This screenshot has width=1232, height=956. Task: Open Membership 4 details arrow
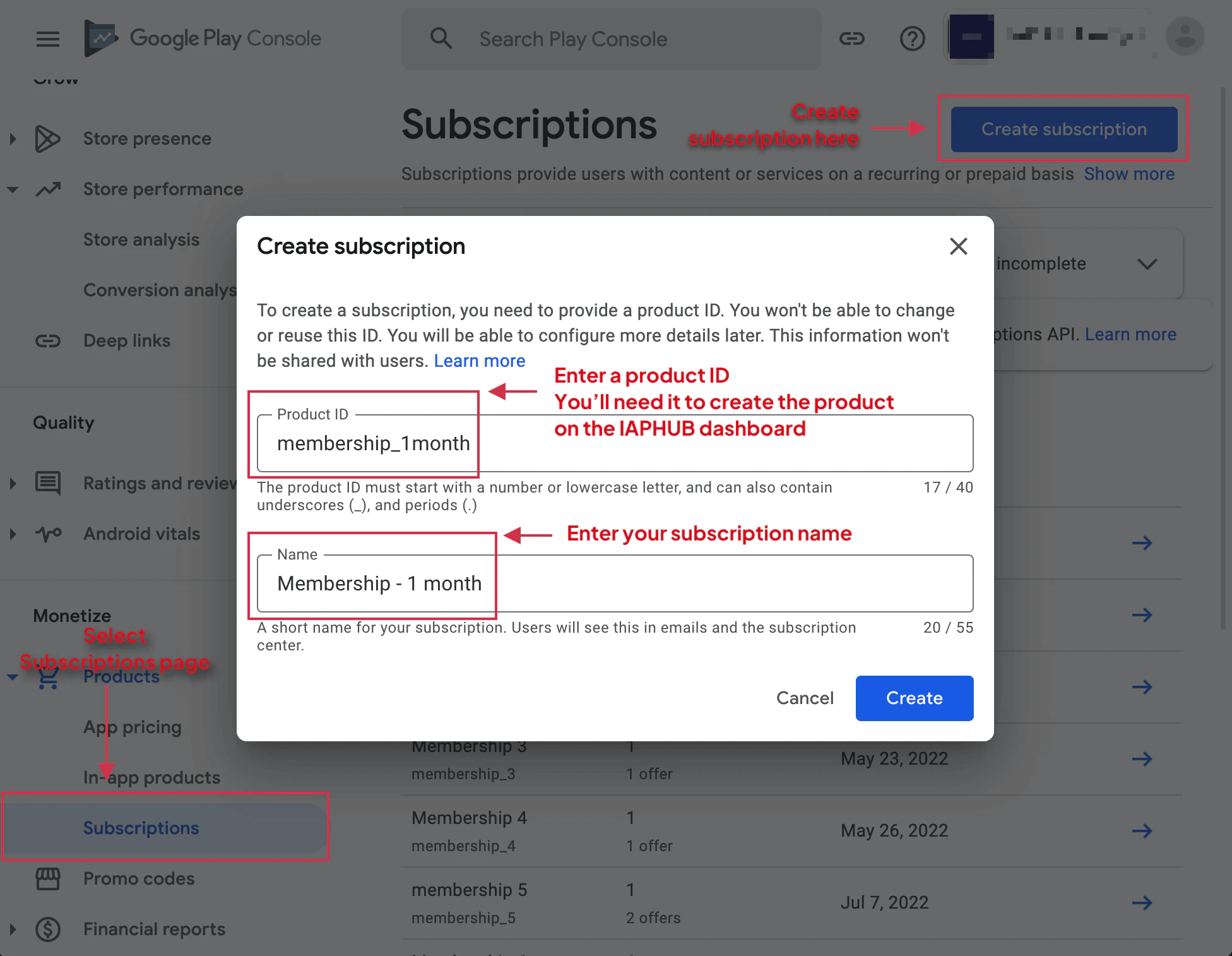(1142, 831)
